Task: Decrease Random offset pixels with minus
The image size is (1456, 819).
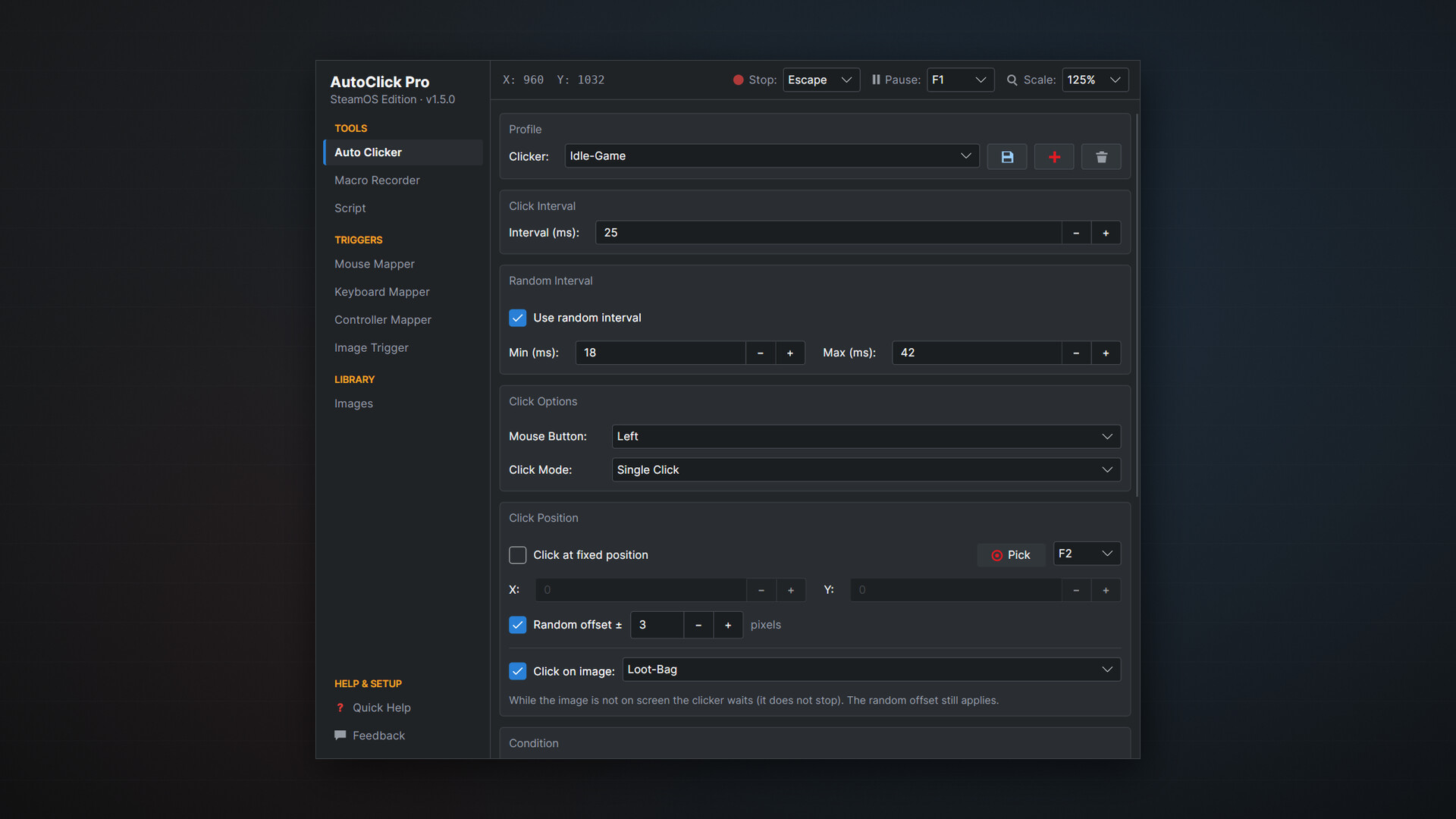Action: [698, 625]
